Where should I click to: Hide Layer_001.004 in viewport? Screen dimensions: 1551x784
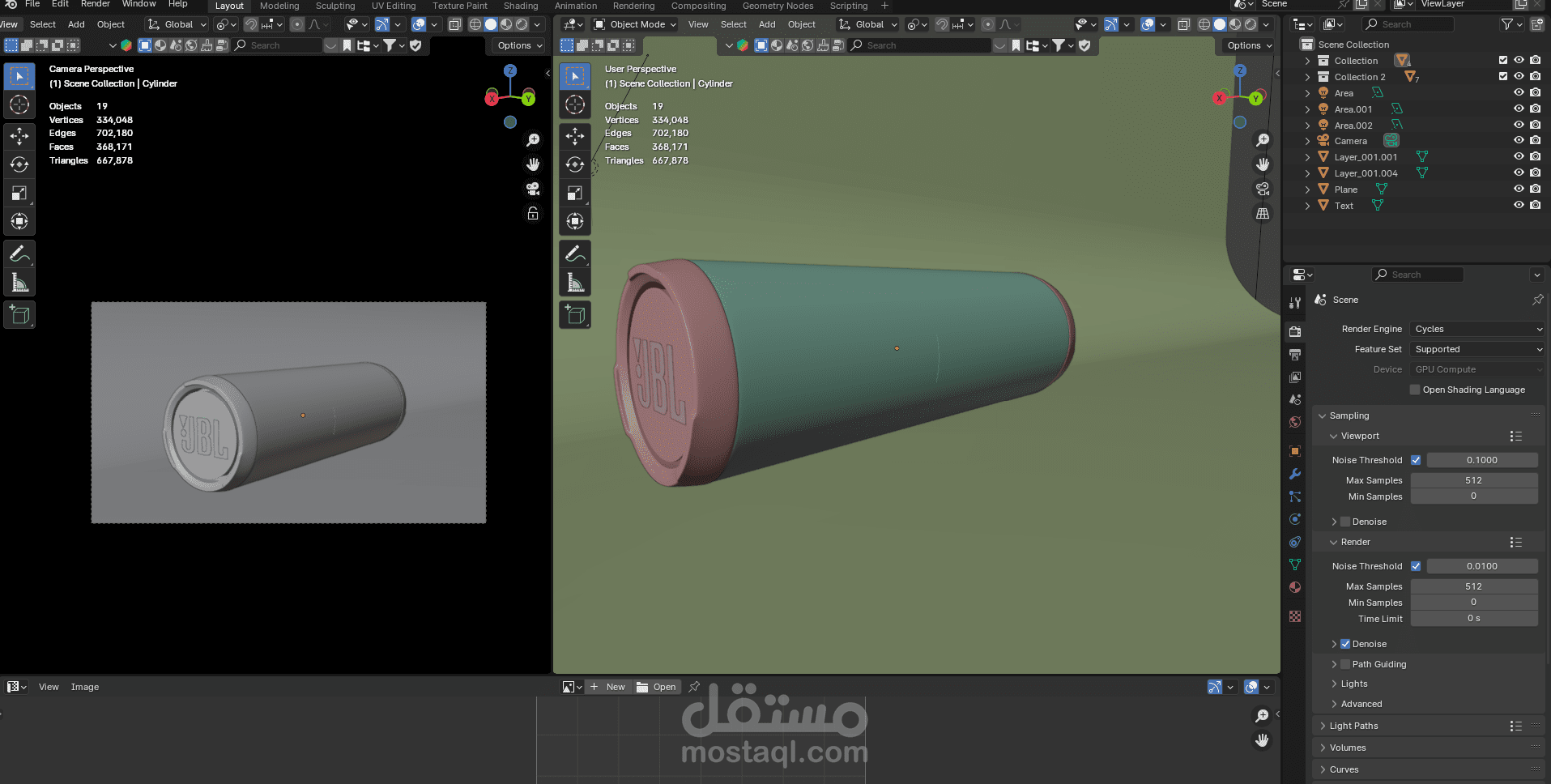tap(1519, 173)
